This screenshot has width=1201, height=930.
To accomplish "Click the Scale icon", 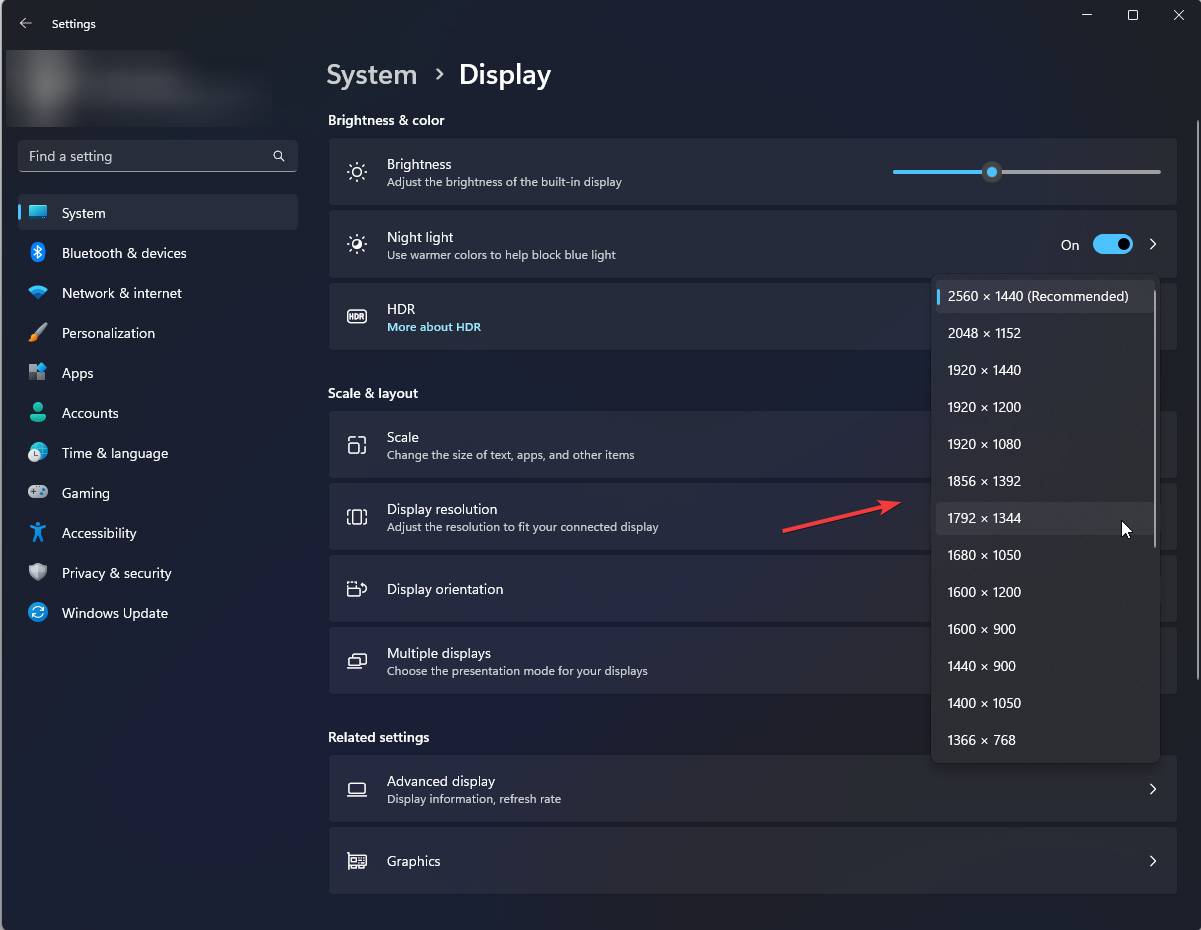I will click(x=357, y=445).
